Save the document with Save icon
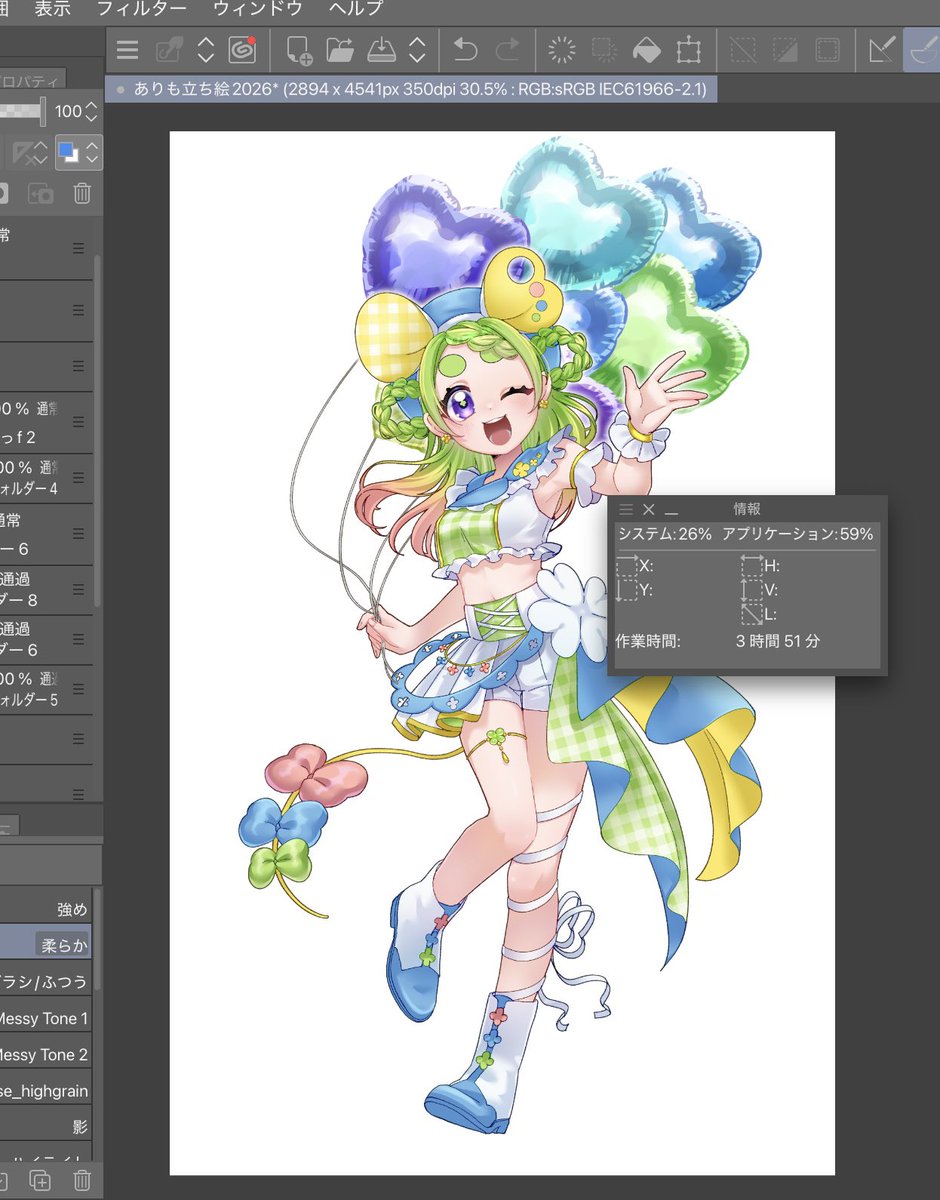The width and height of the screenshot is (940, 1200). (x=382, y=50)
